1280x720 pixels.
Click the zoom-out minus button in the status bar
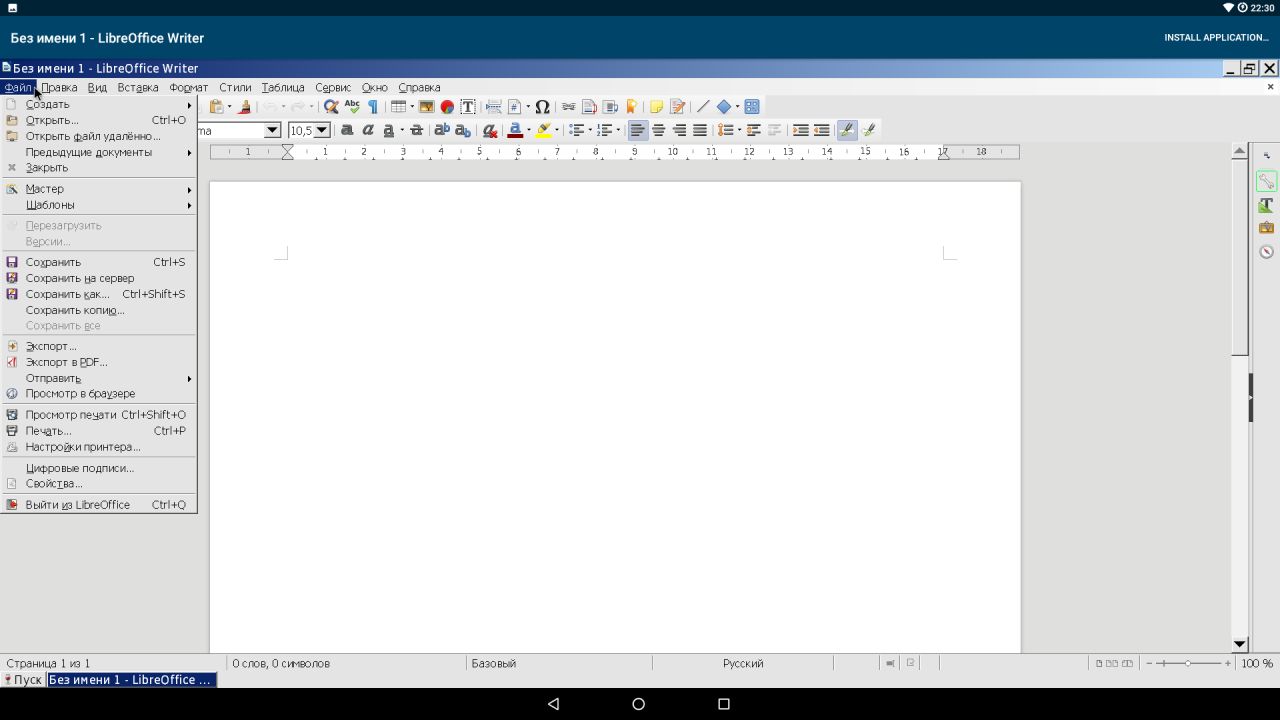click(1150, 663)
